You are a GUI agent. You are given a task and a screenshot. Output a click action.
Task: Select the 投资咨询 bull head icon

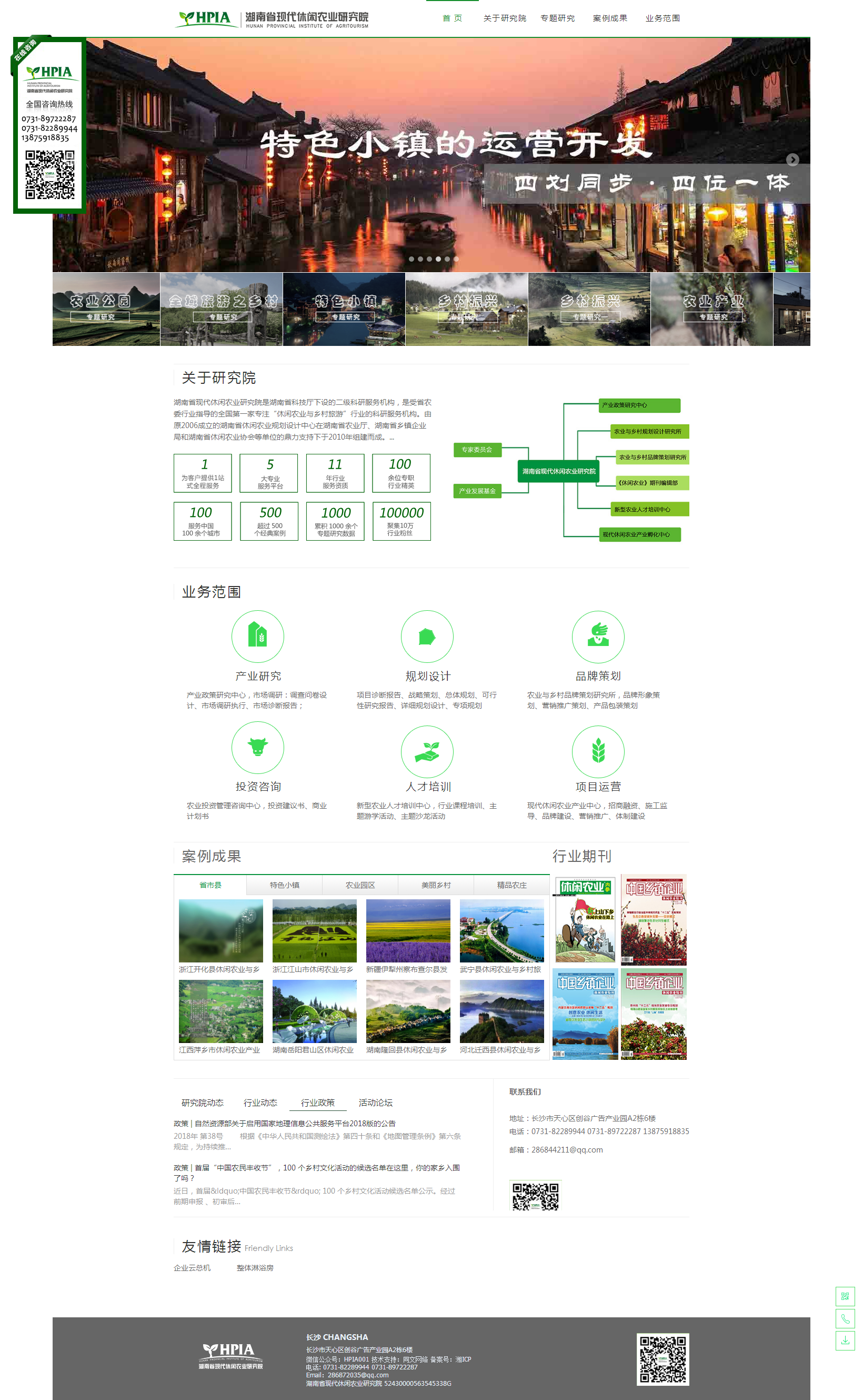pyautogui.click(x=257, y=747)
